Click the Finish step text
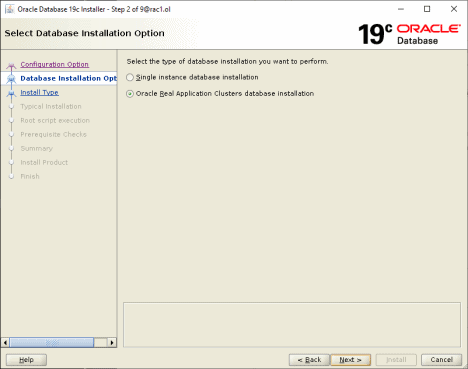Image resolution: width=468 pixels, height=369 pixels. click(30, 176)
